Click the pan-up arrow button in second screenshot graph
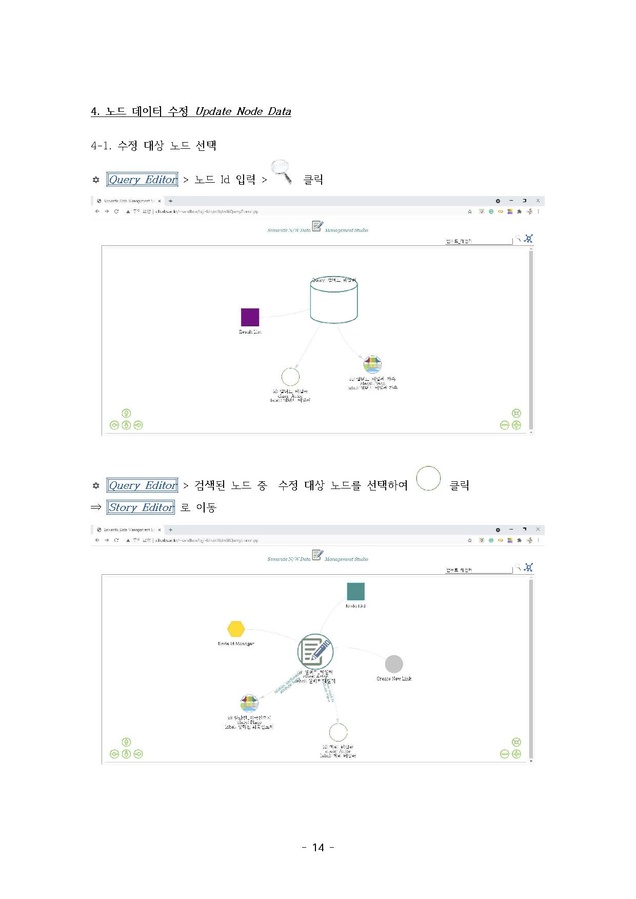636x899 pixels. [126, 742]
